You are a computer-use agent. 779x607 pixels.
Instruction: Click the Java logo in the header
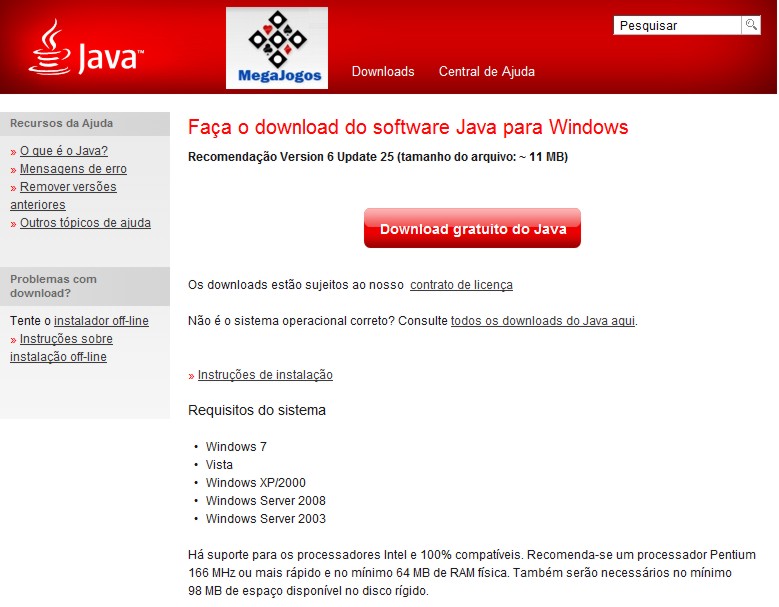coord(86,48)
